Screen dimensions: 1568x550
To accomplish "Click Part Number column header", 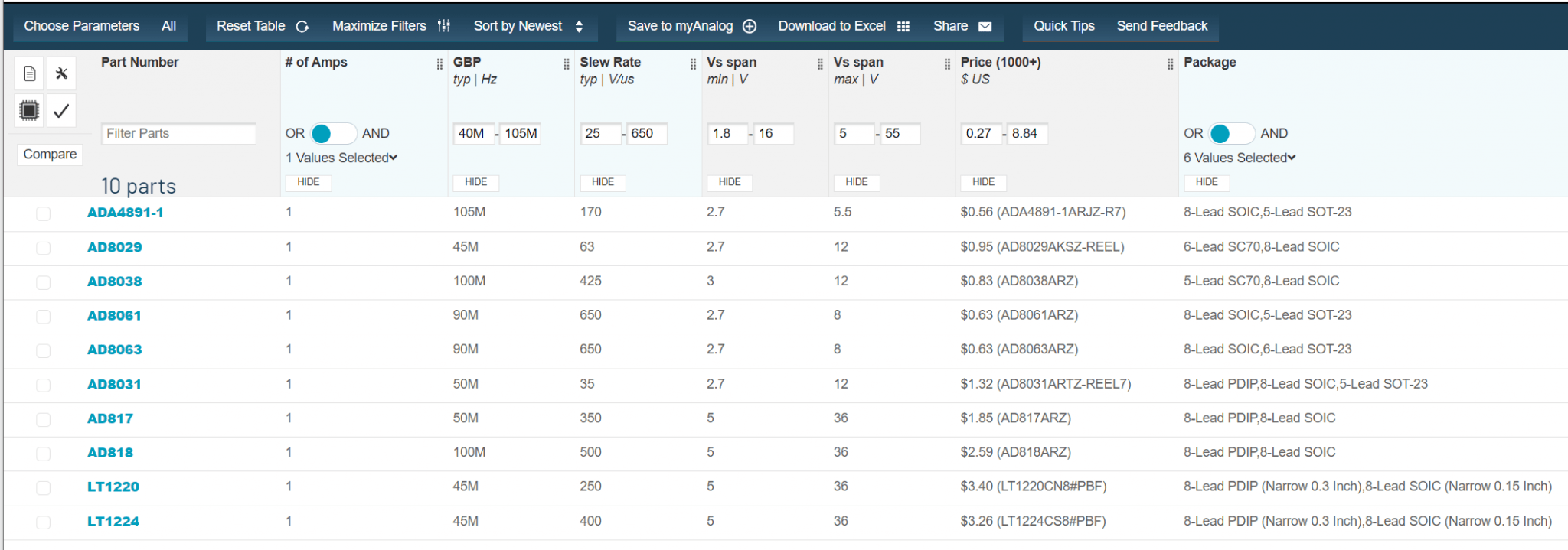I will click(x=140, y=63).
